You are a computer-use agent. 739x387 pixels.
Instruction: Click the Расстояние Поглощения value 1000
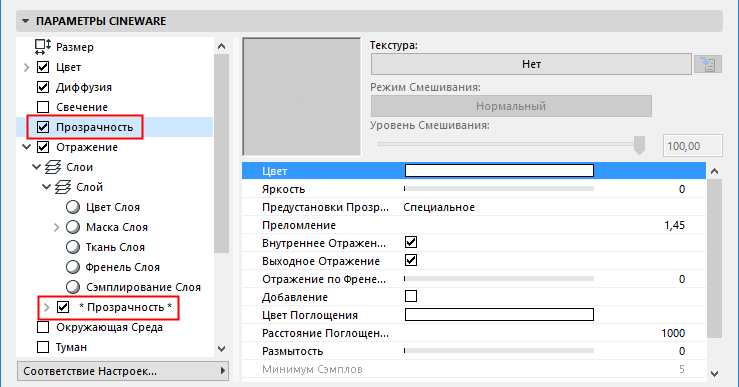click(673, 333)
